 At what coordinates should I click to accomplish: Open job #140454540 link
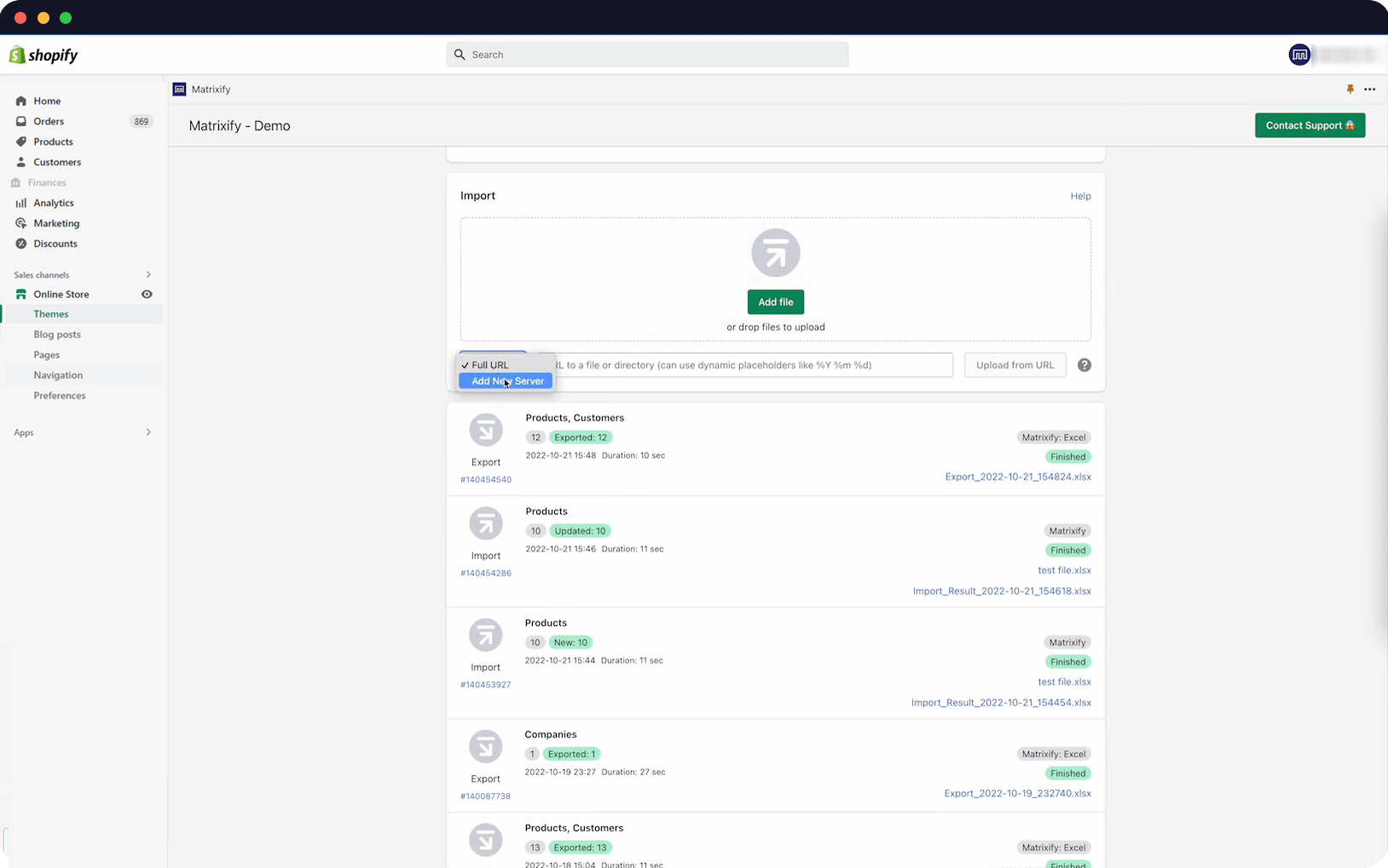(x=486, y=479)
